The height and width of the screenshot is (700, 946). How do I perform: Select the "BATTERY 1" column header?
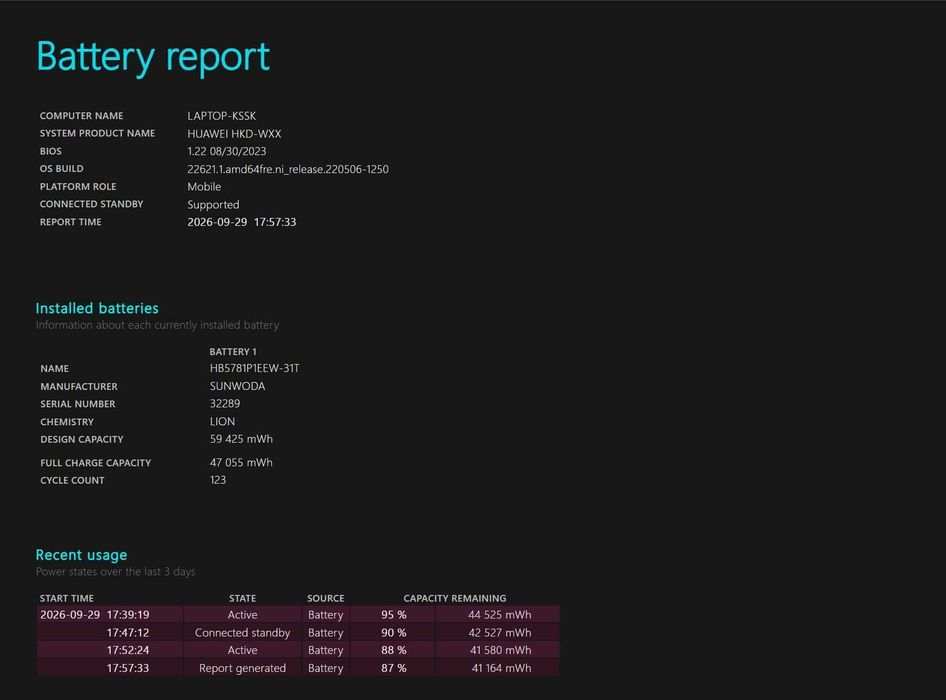[233, 352]
